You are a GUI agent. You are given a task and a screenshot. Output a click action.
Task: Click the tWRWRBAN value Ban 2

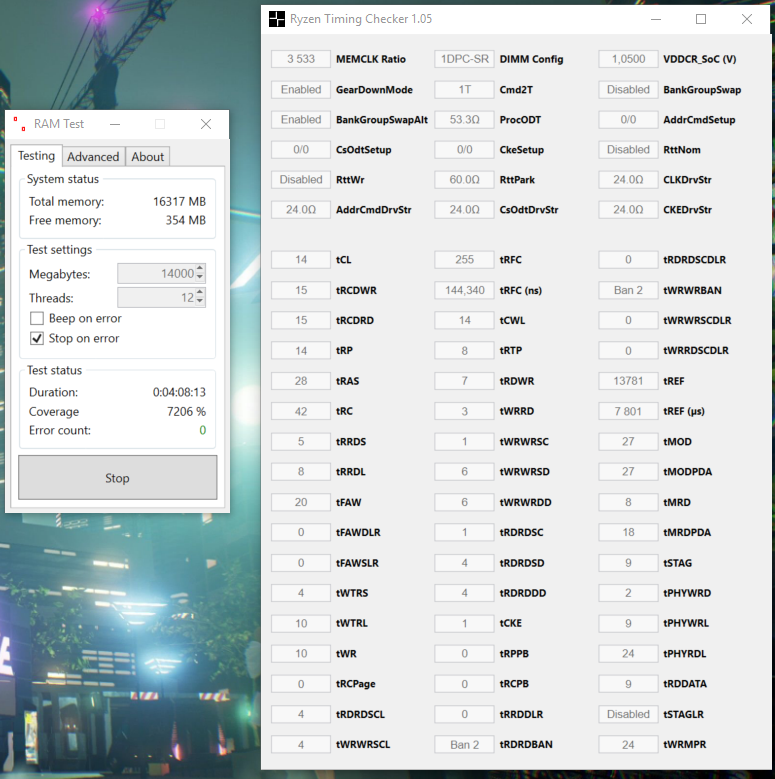click(x=628, y=290)
